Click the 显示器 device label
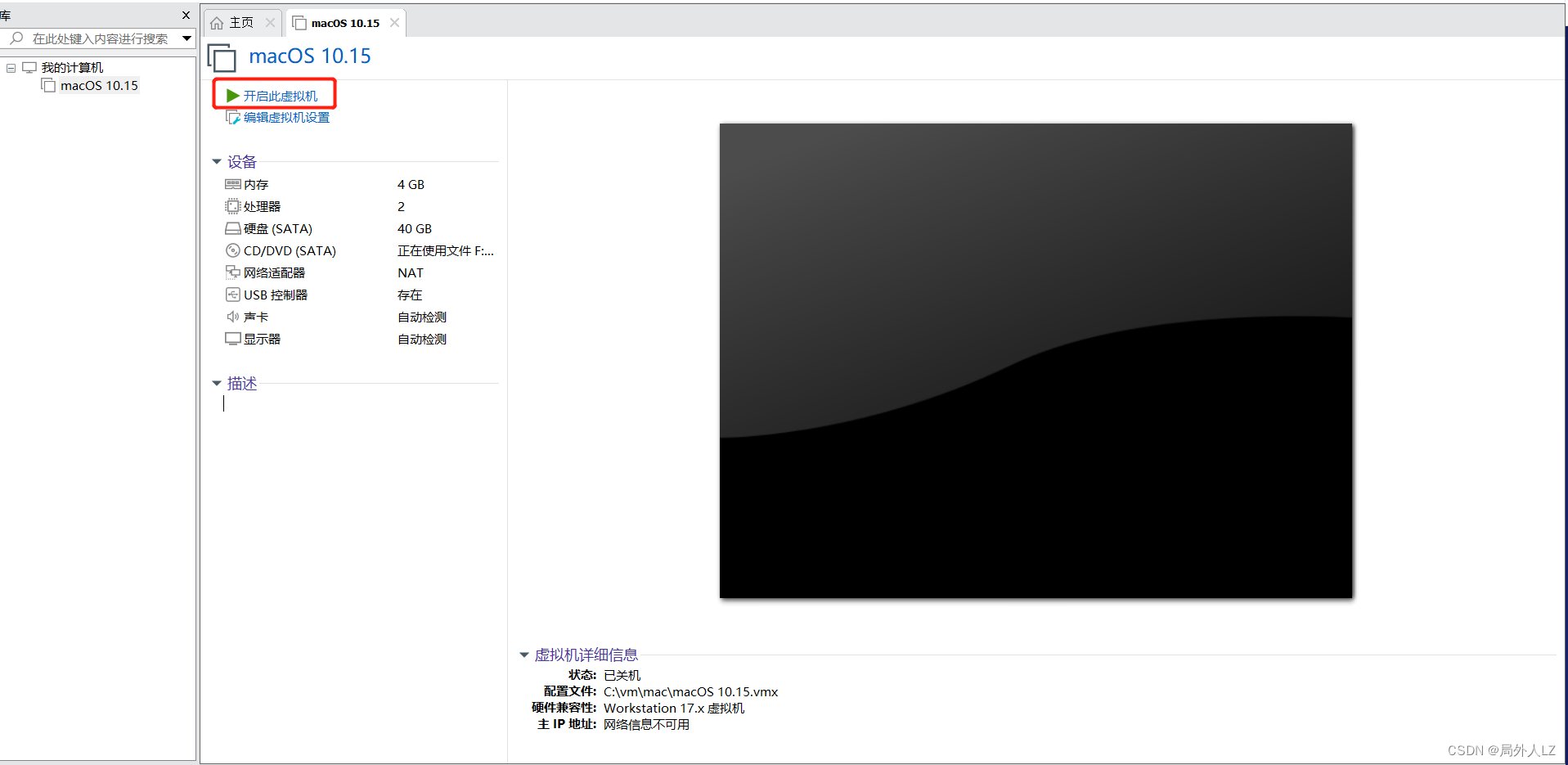The width and height of the screenshot is (1568, 765). coord(262,339)
